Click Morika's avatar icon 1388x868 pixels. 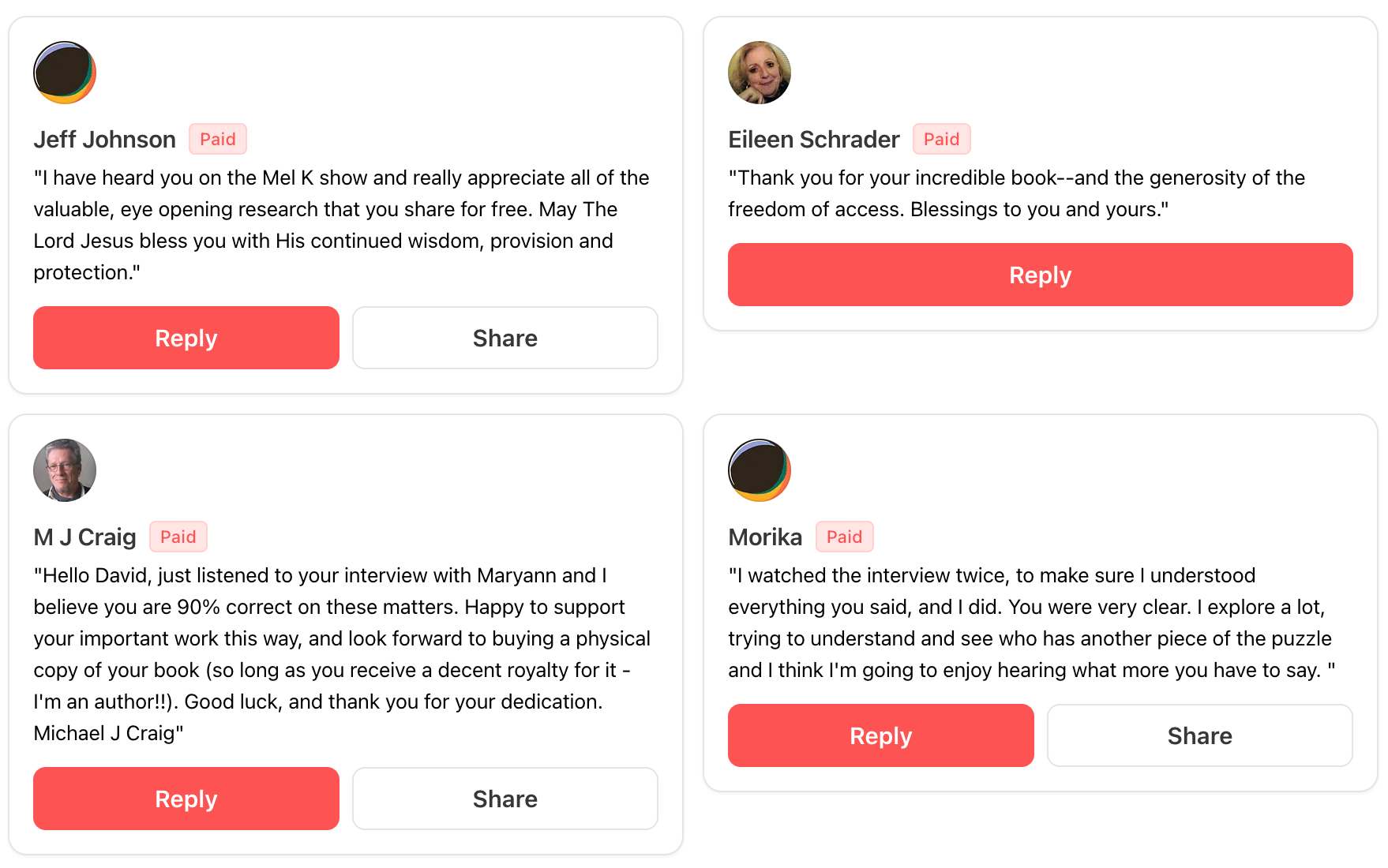click(x=760, y=470)
